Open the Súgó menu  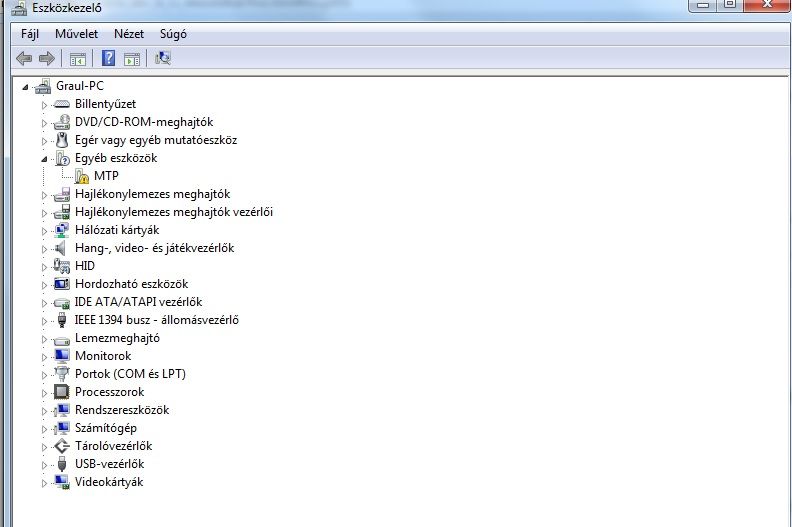click(173, 34)
